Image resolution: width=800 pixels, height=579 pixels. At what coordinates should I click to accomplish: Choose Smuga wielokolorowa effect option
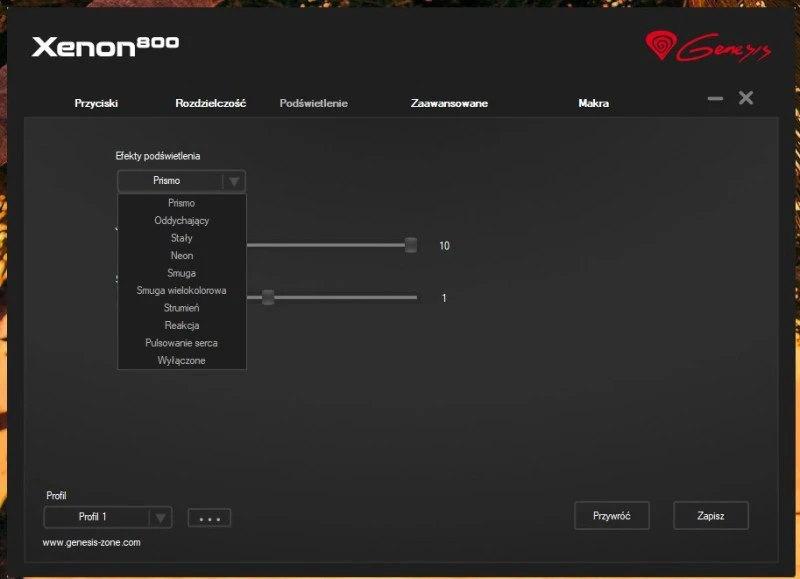click(182, 291)
